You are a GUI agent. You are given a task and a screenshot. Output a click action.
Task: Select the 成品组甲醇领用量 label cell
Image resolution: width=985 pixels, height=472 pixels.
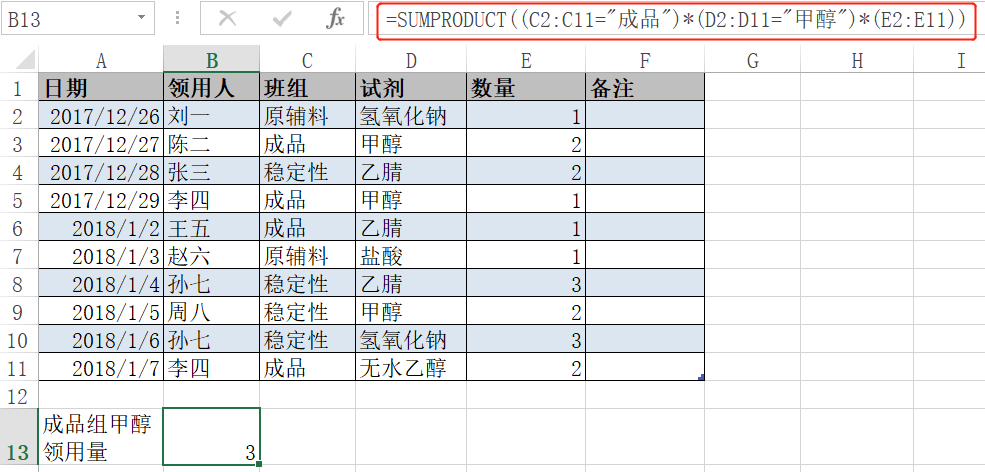point(101,437)
